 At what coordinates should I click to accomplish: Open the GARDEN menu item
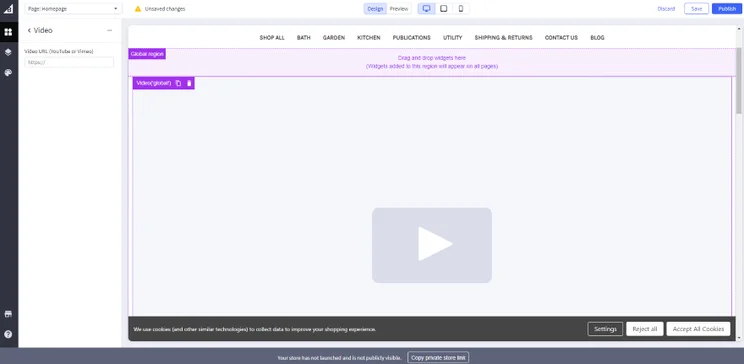[x=334, y=37]
